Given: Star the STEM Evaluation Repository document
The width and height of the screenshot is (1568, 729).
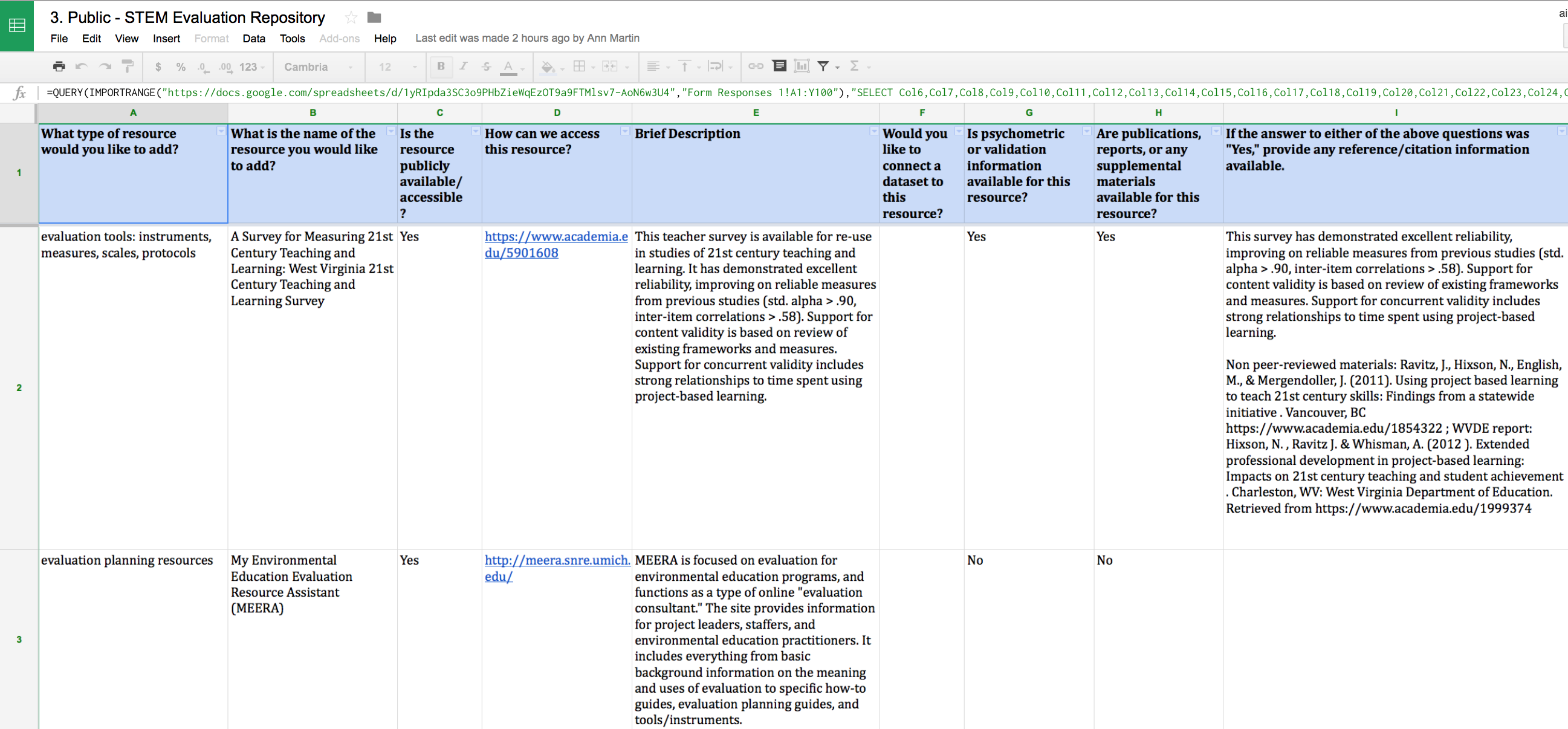Looking at the screenshot, I should 351,18.
